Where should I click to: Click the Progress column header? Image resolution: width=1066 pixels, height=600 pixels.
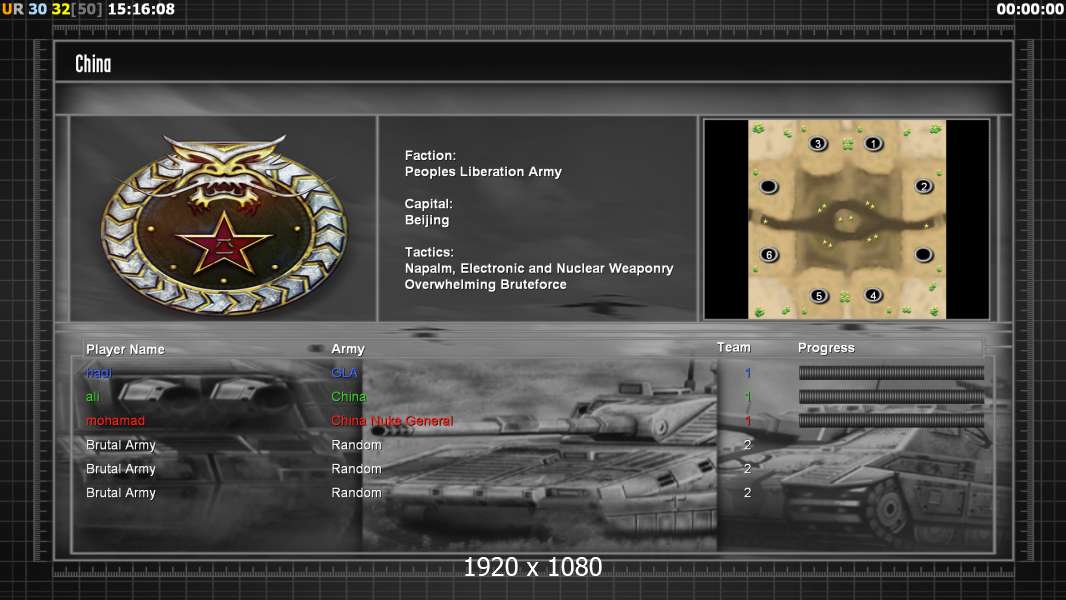(826, 348)
